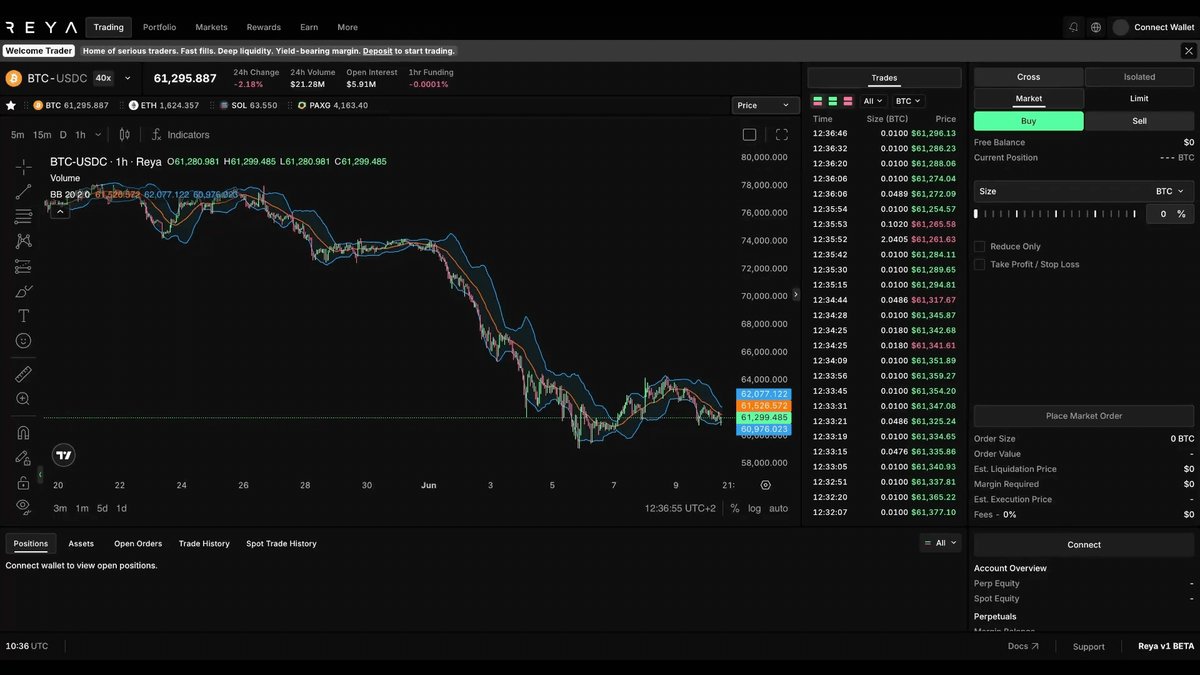The height and width of the screenshot is (675, 1200).
Task: Select the text annotation tool
Action: 23,316
